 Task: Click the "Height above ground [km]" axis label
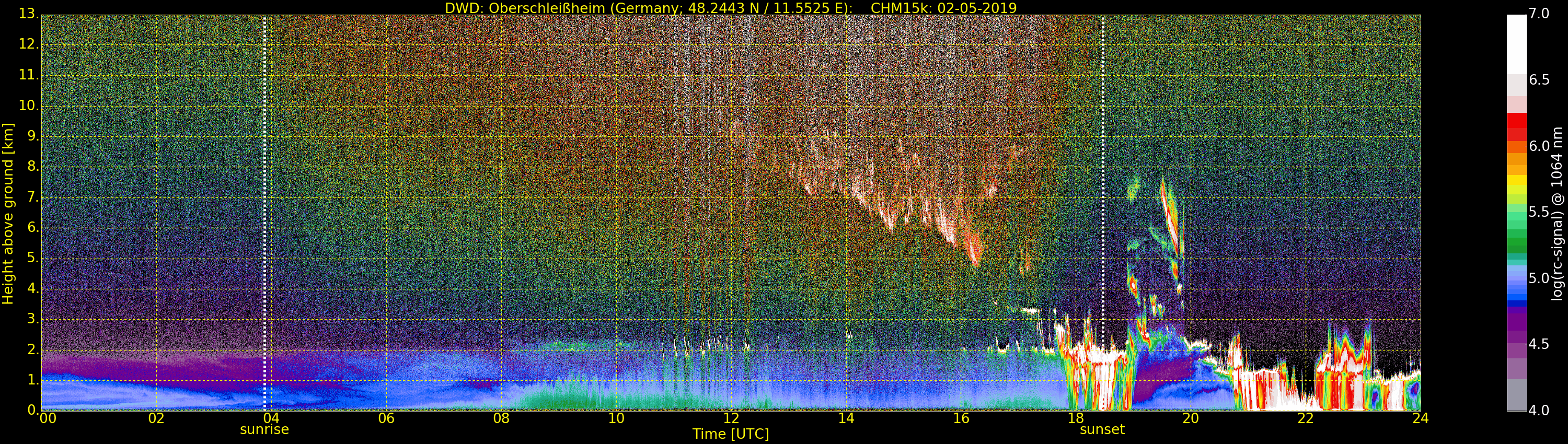coord(8,214)
